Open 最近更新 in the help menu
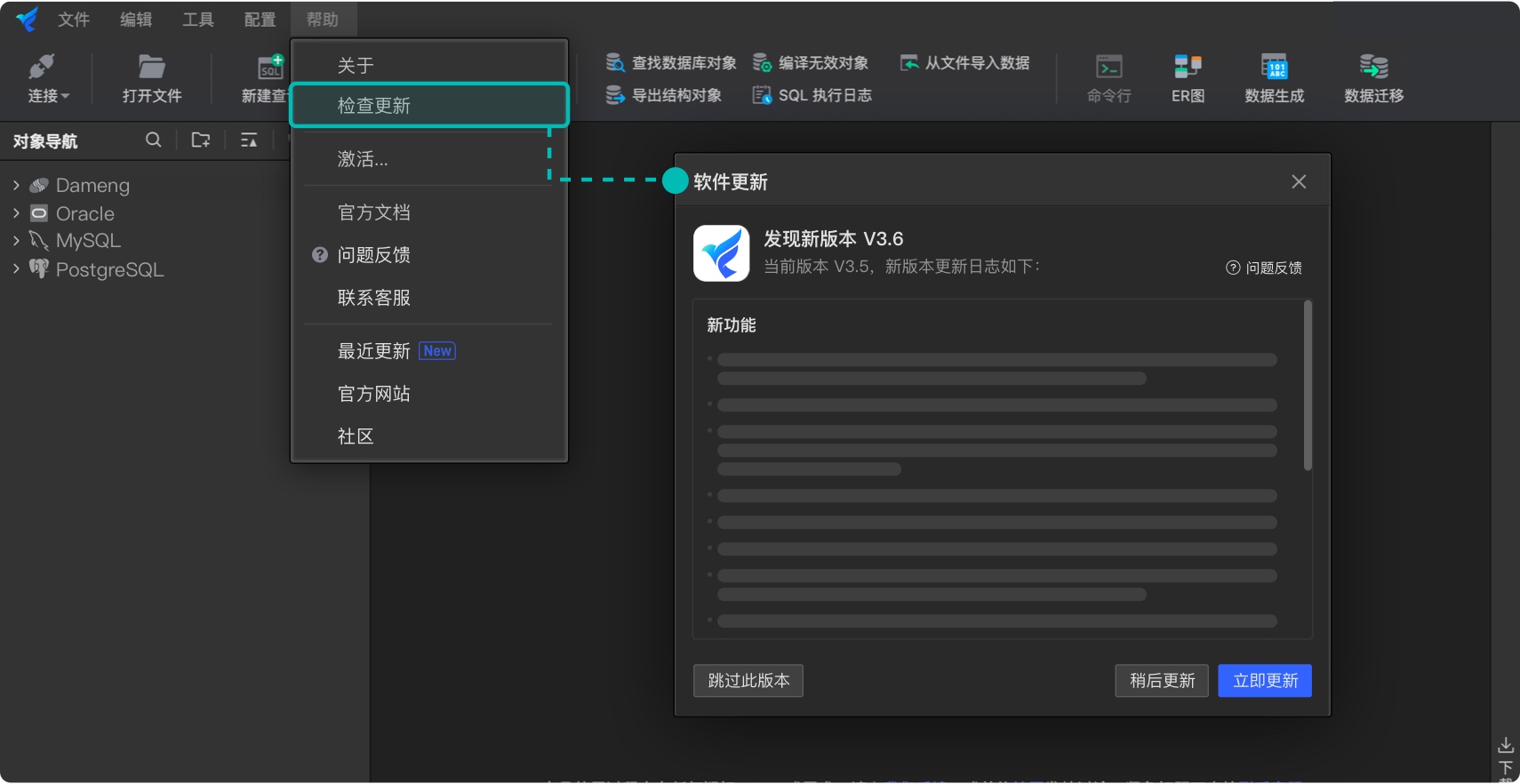 tap(429, 351)
